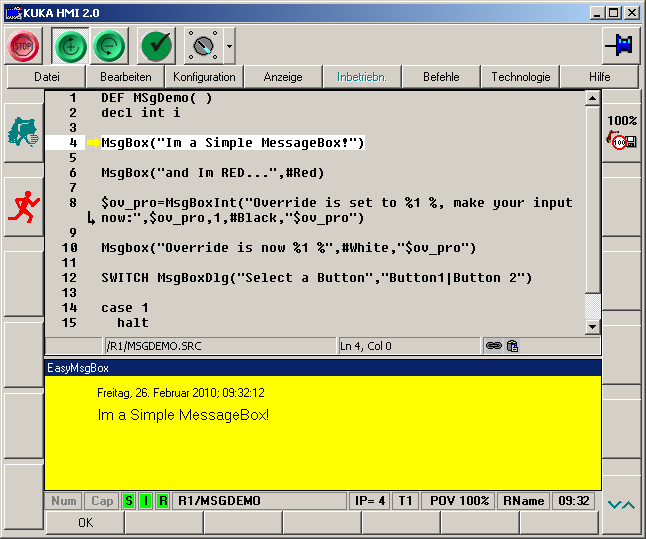Viewport: 646px width, 539px height.
Task: Click the POV 100% status field
Action: [x=458, y=500]
